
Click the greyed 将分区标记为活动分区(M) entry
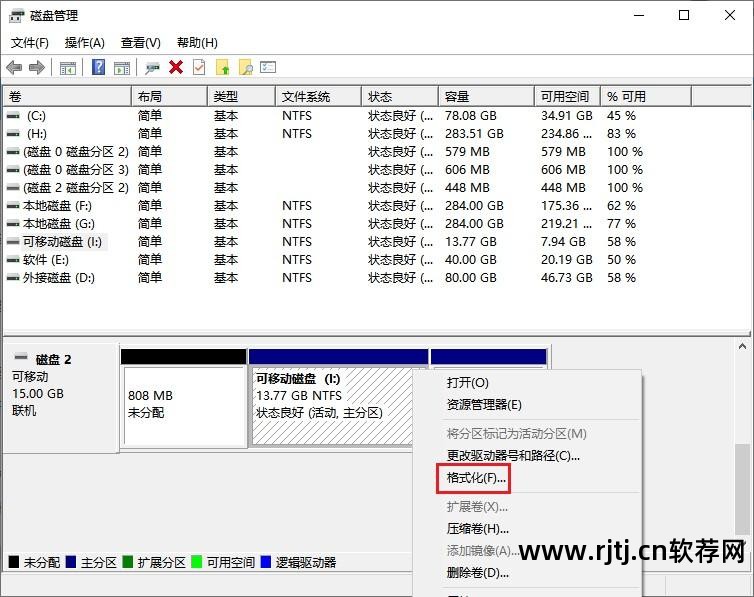(528, 434)
